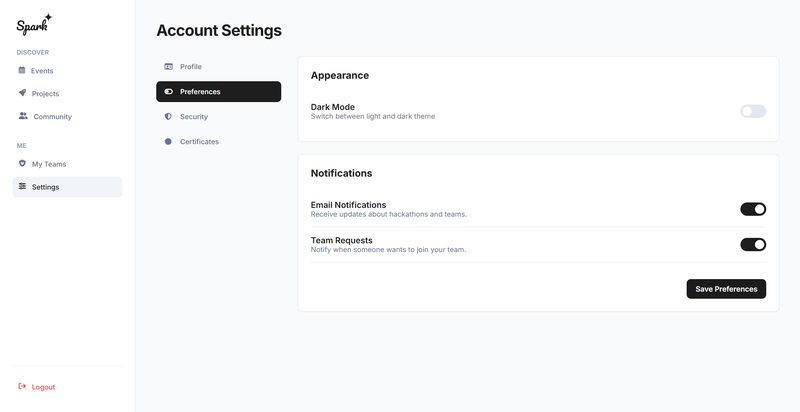Screen dimensions: 800x412
Task: Click the Settings sliders icon in sidebar
Action: click(x=22, y=186)
